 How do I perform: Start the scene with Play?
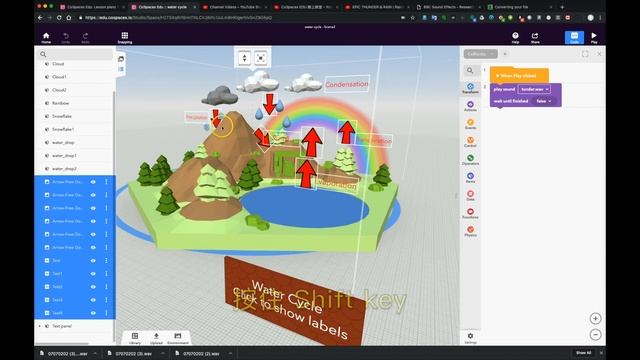pyautogui.click(x=594, y=38)
